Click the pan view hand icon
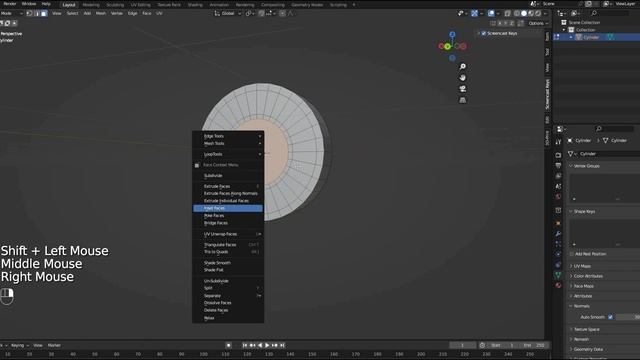Screen dimensions: 640x360 pos(462,78)
